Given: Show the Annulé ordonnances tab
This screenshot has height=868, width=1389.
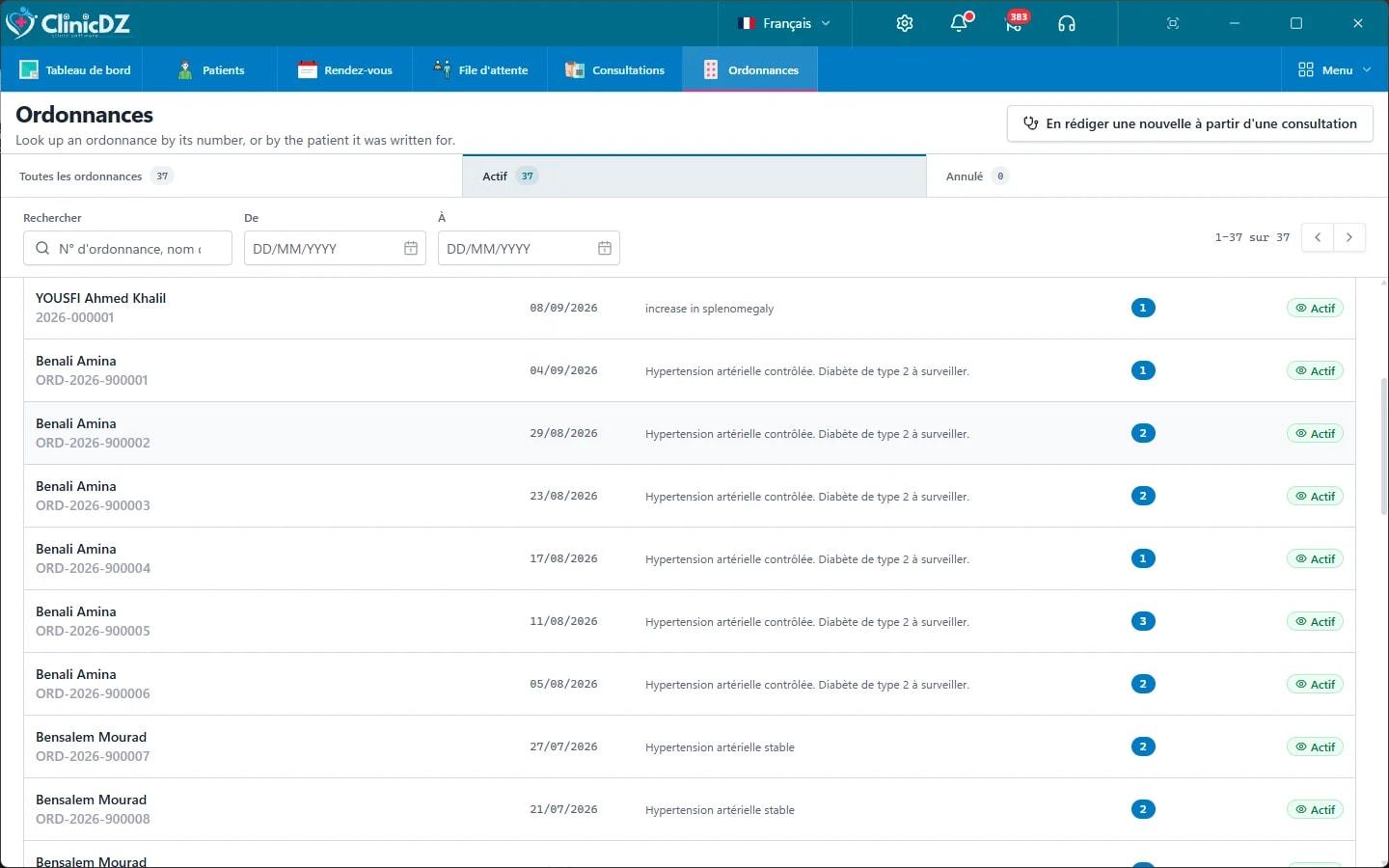Looking at the screenshot, I should pyautogui.click(x=1157, y=176).
